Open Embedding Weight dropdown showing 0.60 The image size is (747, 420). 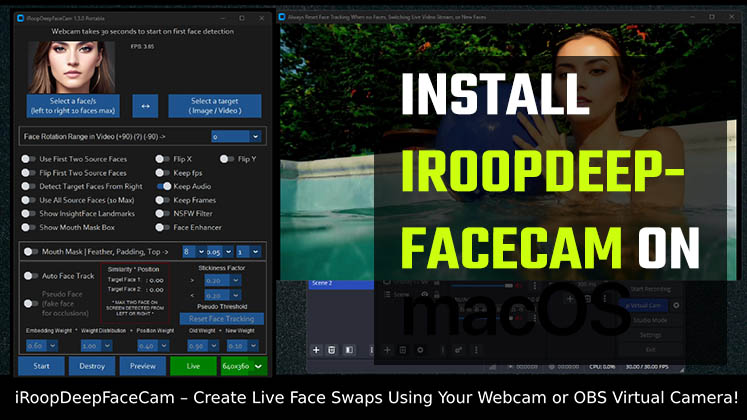pyautogui.click(x=42, y=346)
